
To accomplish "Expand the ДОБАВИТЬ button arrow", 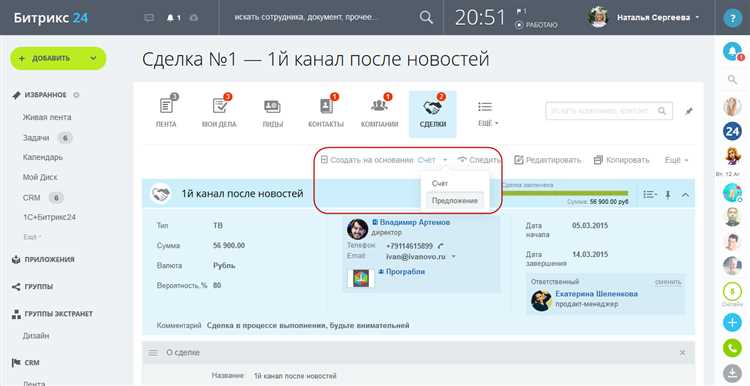I will click(93, 58).
